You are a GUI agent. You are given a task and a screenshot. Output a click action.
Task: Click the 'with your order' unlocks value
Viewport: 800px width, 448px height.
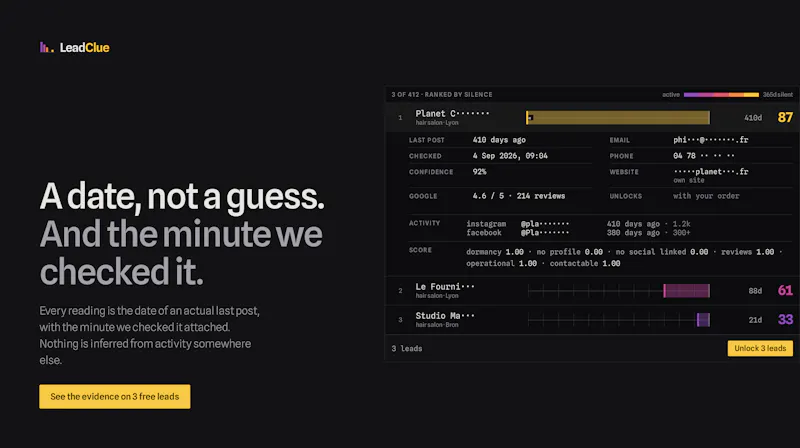point(706,196)
